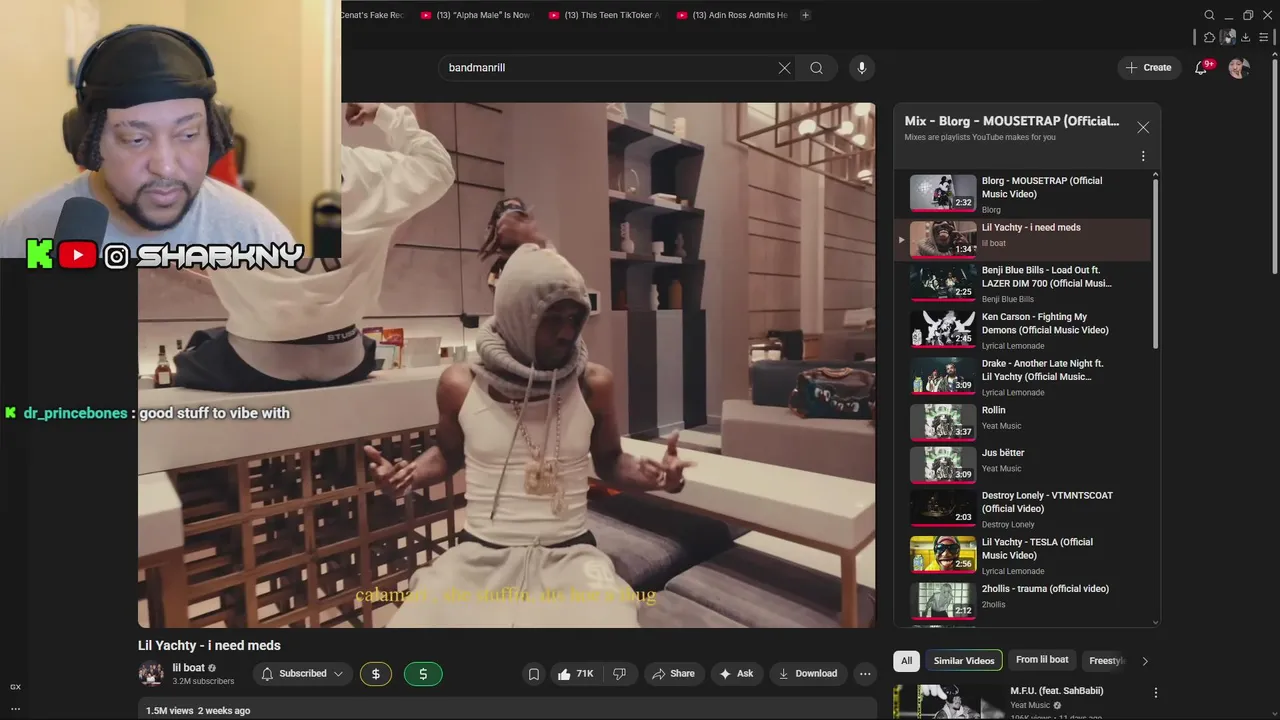Show more filter chips with right arrow
This screenshot has width=1280, height=720.
click(x=1145, y=661)
